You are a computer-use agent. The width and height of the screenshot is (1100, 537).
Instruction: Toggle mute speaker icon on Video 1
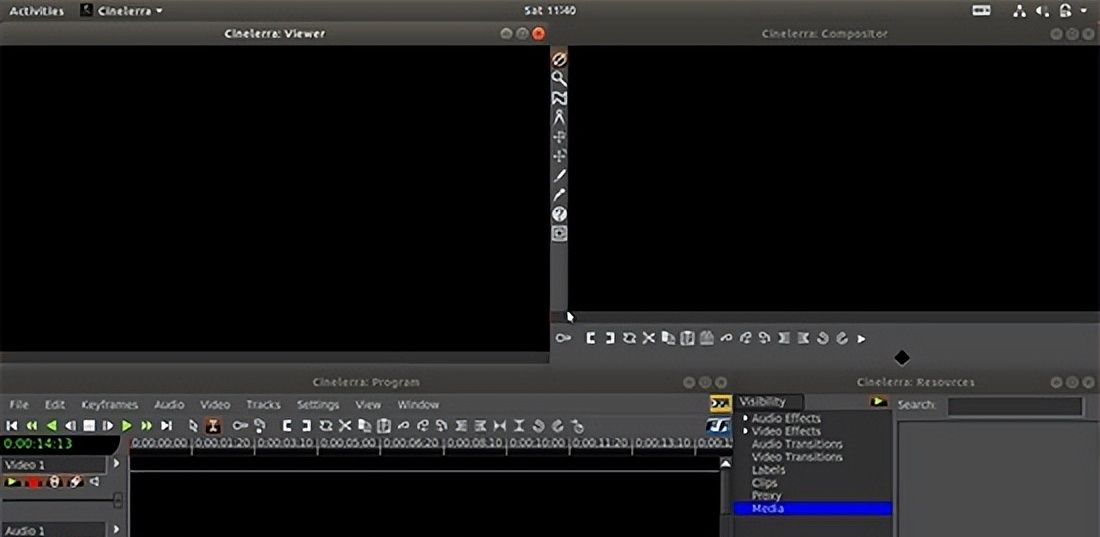94,482
